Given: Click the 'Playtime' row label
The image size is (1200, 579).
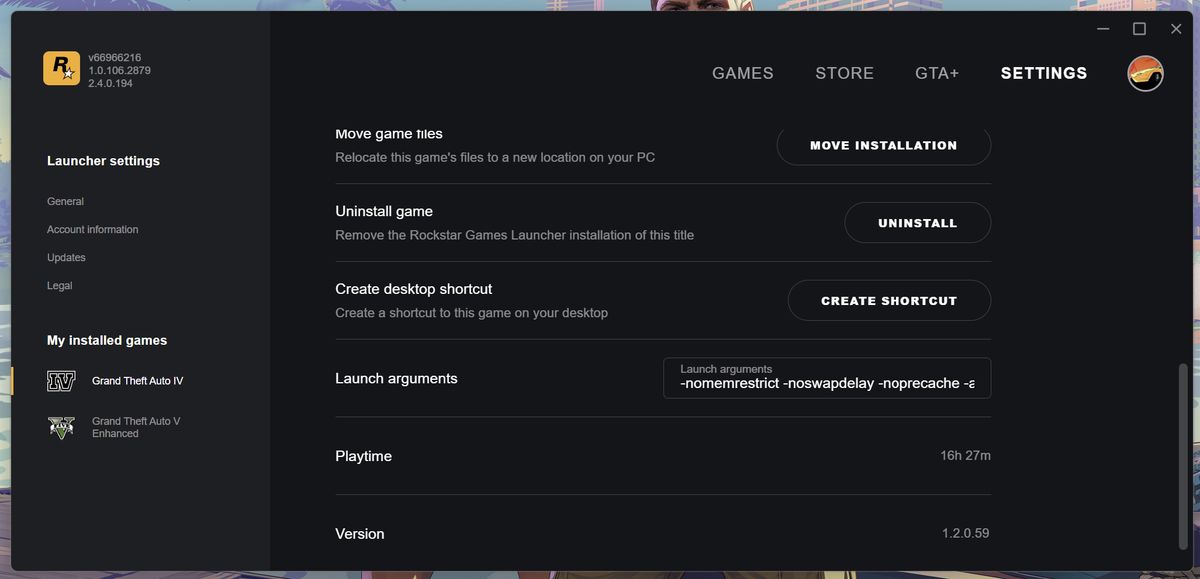Looking at the screenshot, I should pyautogui.click(x=363, y=456).
